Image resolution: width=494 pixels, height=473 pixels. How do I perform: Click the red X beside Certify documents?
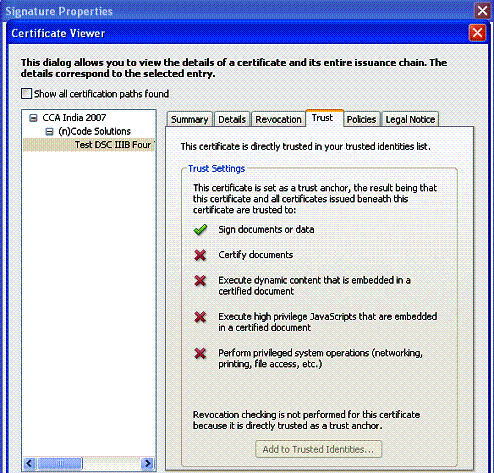200,255
